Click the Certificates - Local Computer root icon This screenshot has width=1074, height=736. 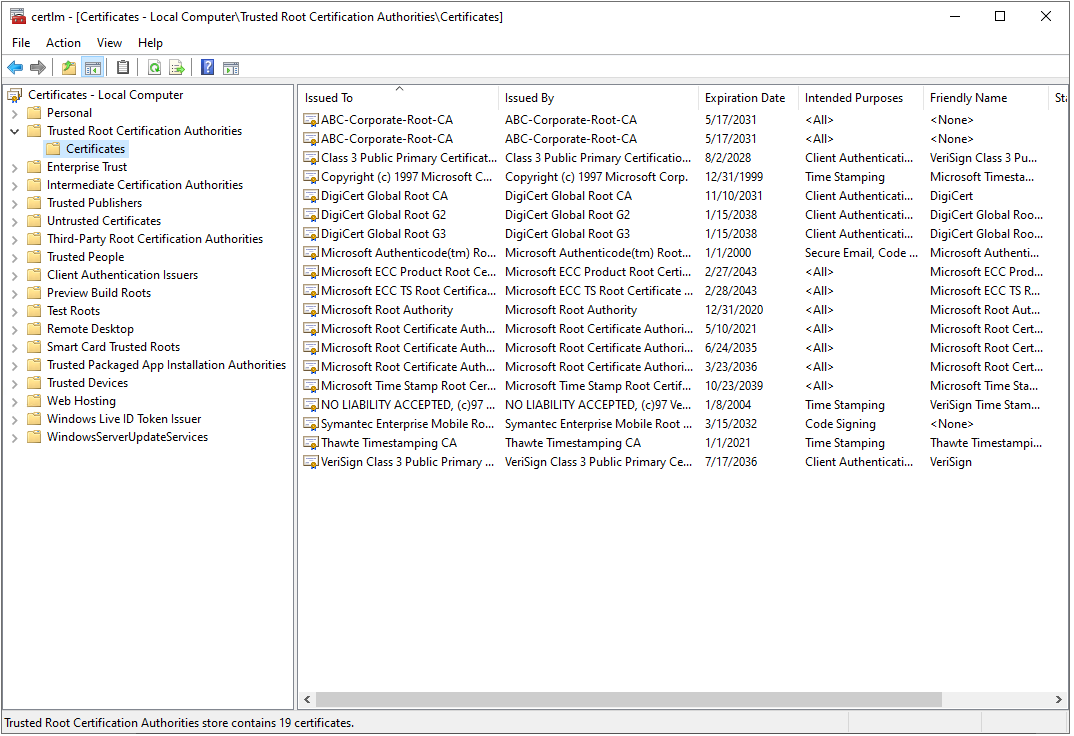click(x=14, y=95)
